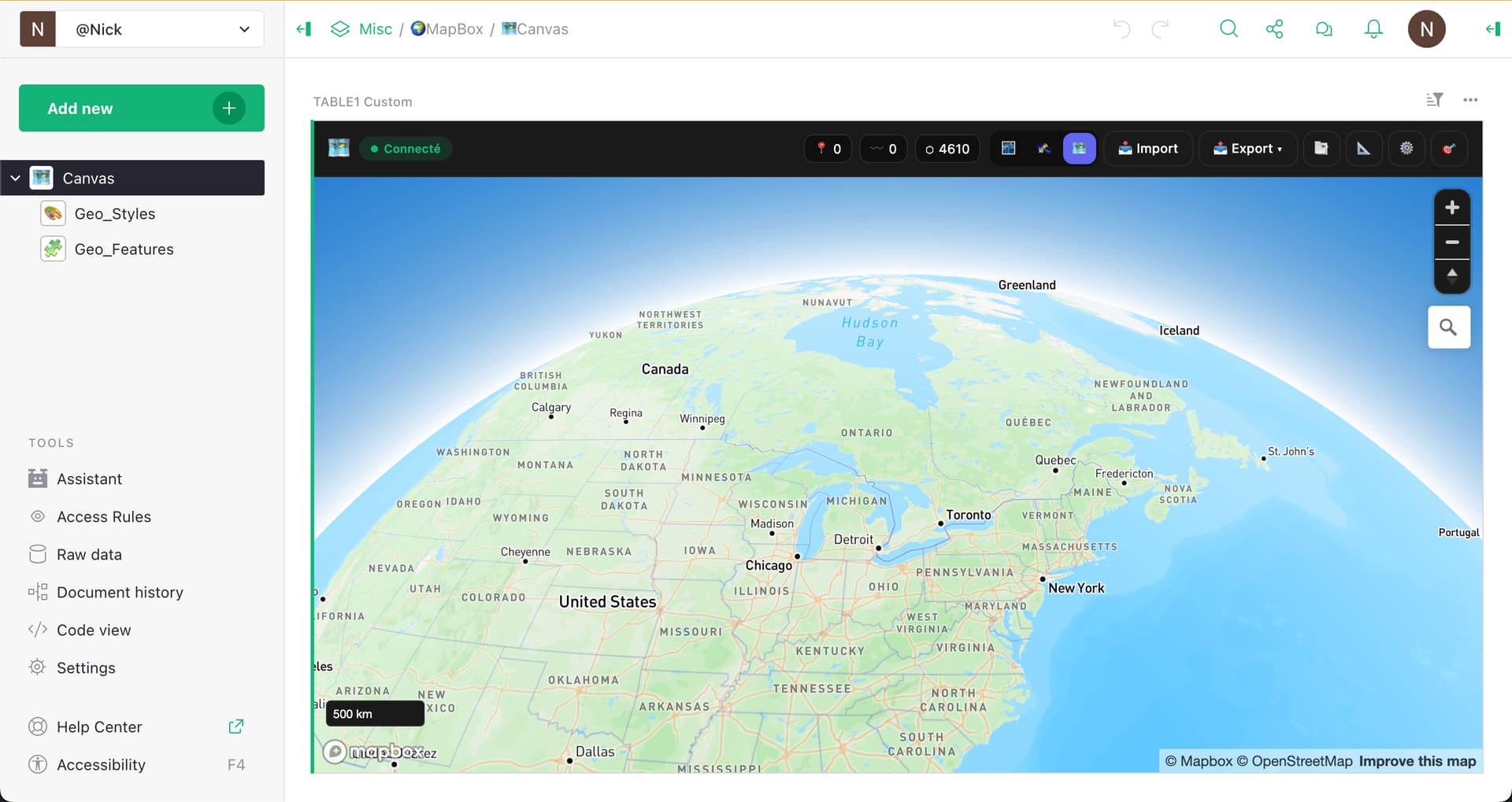Reset map bearing with compass button
Screen dimensions: 1512x802
click(x=1452, y=275)
